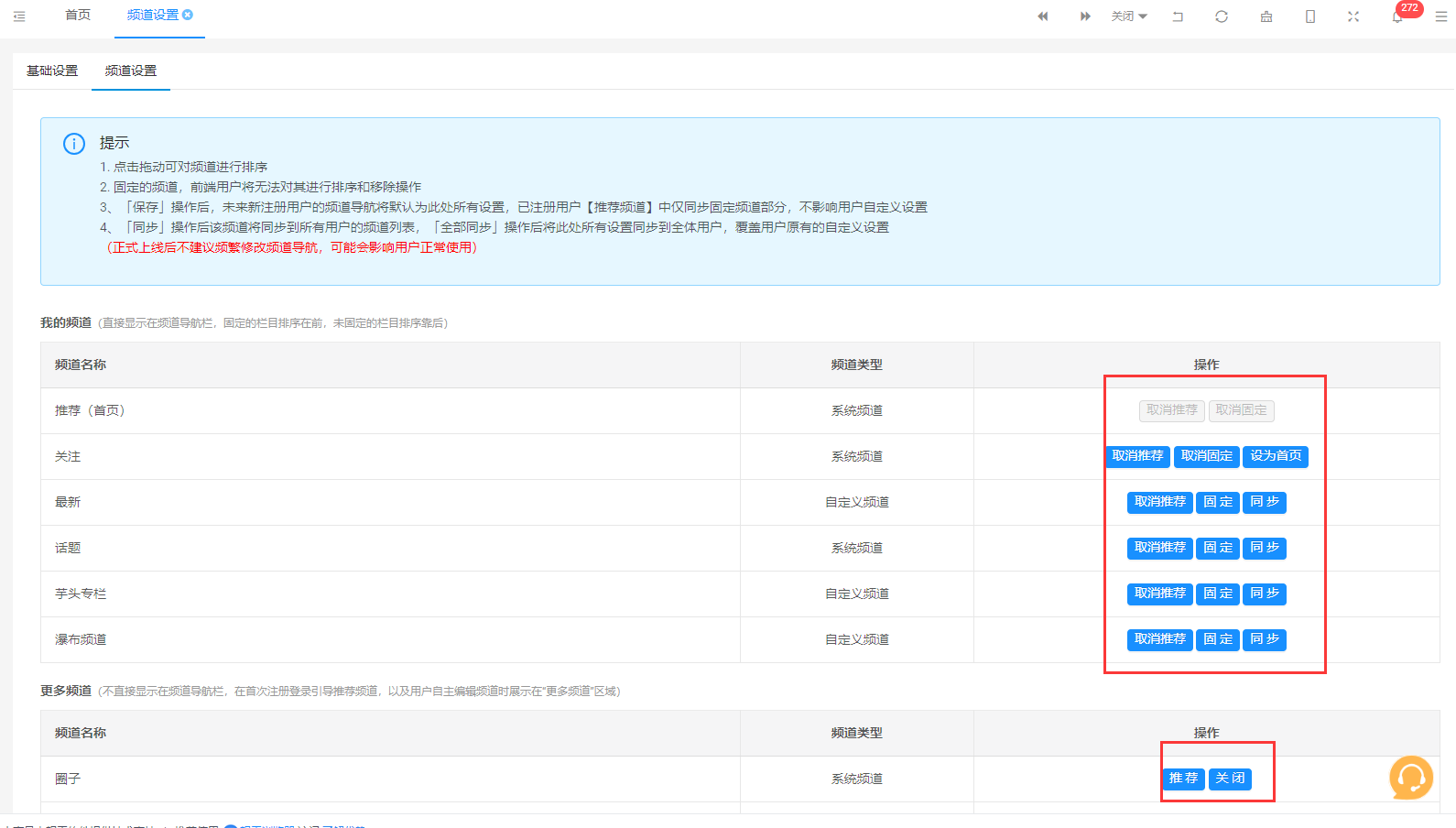Viewport: 1456px width, 828px height.
Task: Click the double-right arrow to shift tabs forward
Action: pos(1085,16)
